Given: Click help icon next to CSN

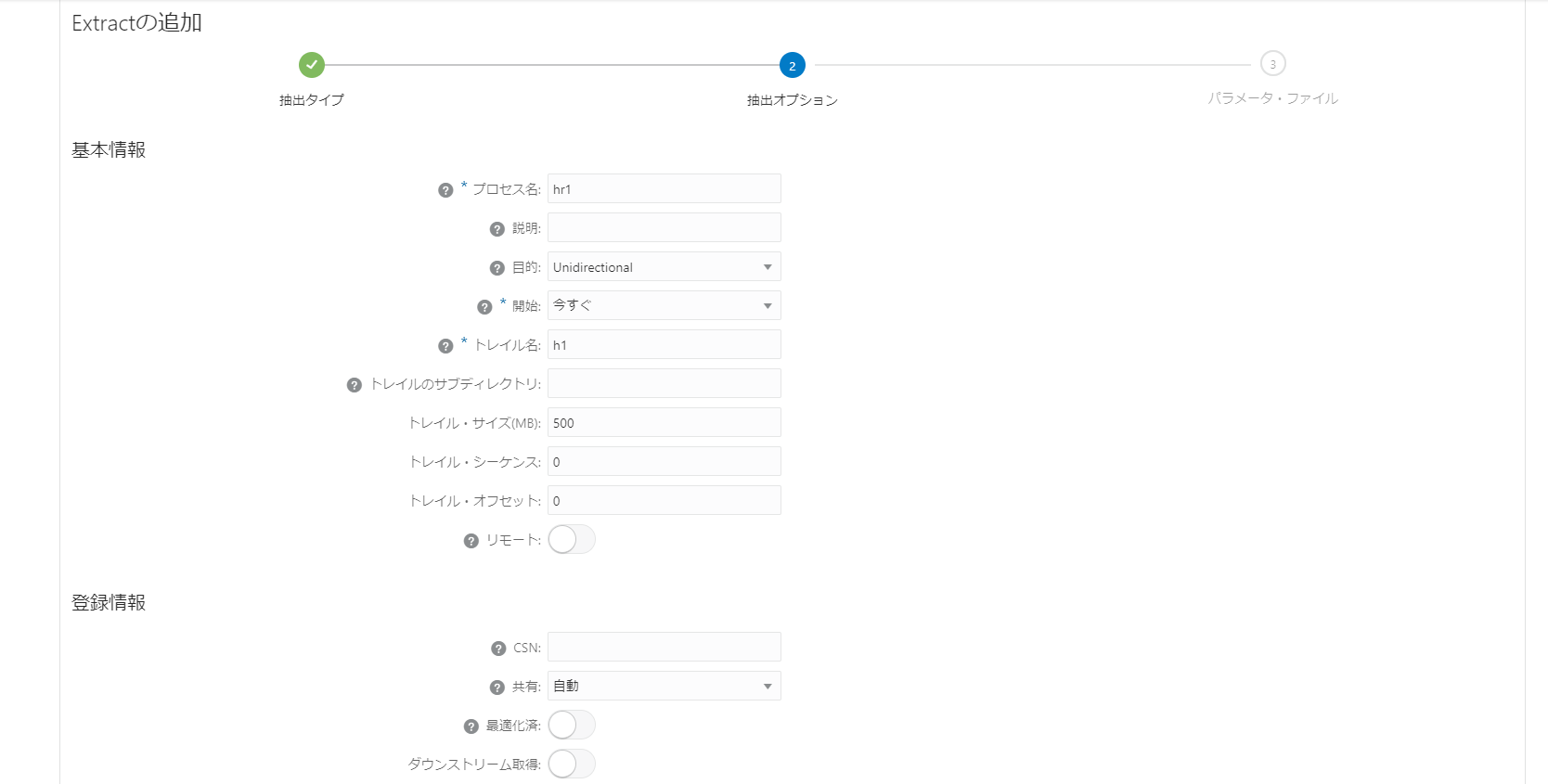Looking at the screenshot, I should 498,649.
